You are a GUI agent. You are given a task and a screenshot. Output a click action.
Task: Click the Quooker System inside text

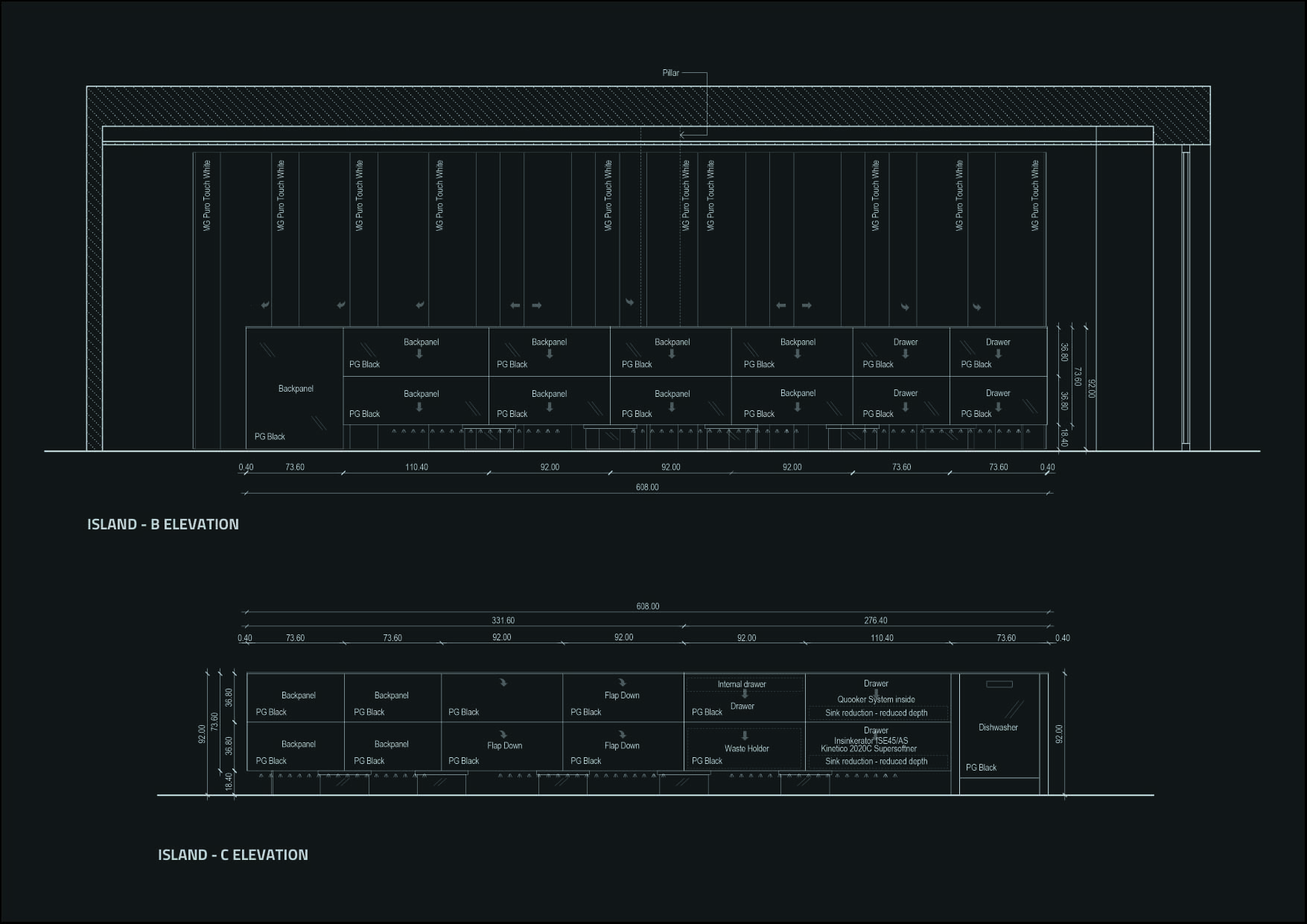pos(876,700)
